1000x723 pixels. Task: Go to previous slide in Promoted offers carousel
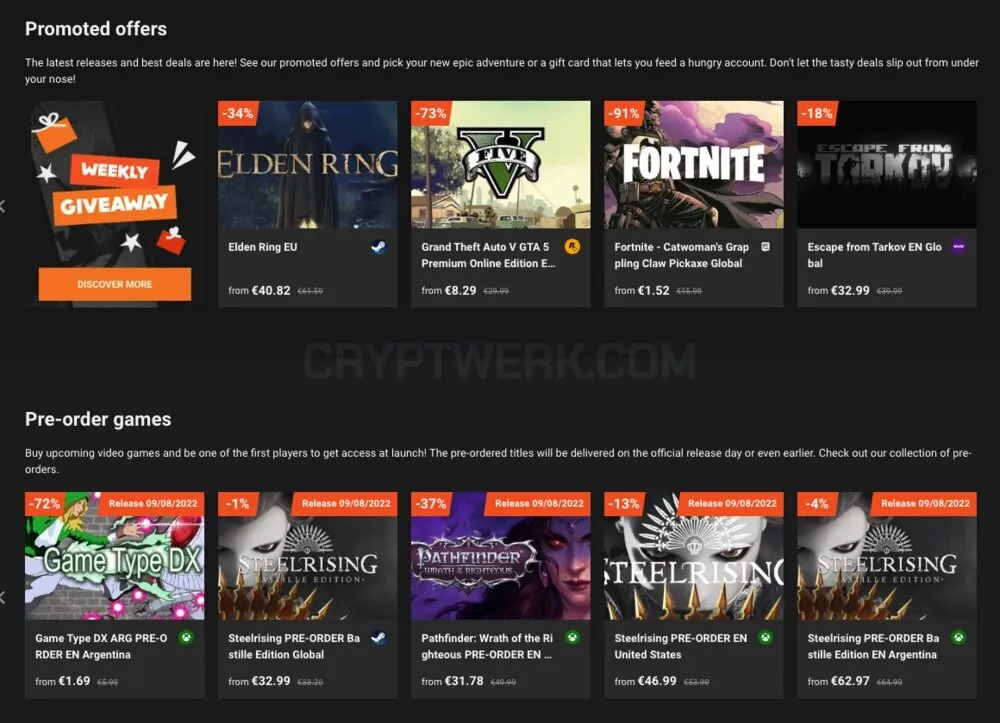click(x=3, y=206)
